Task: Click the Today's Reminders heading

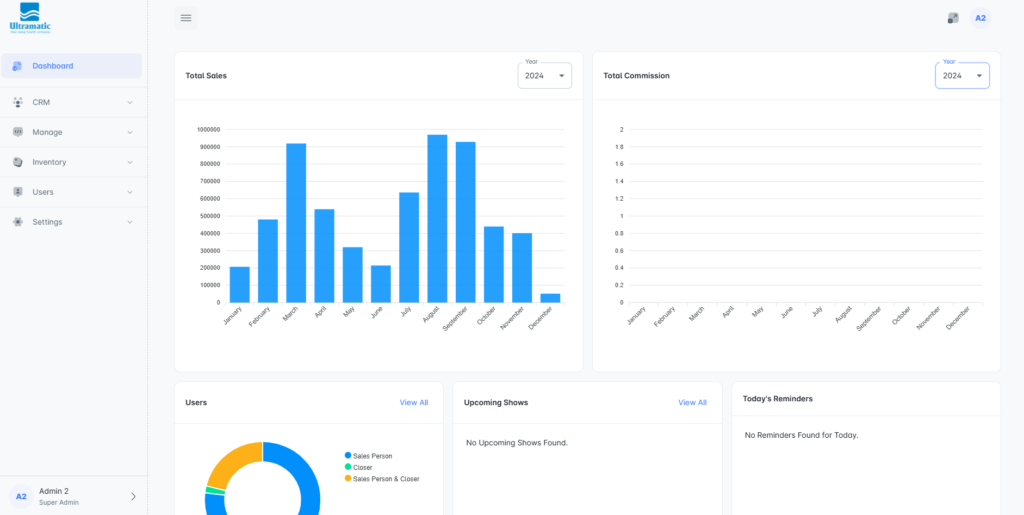Action: click(778, 398)
